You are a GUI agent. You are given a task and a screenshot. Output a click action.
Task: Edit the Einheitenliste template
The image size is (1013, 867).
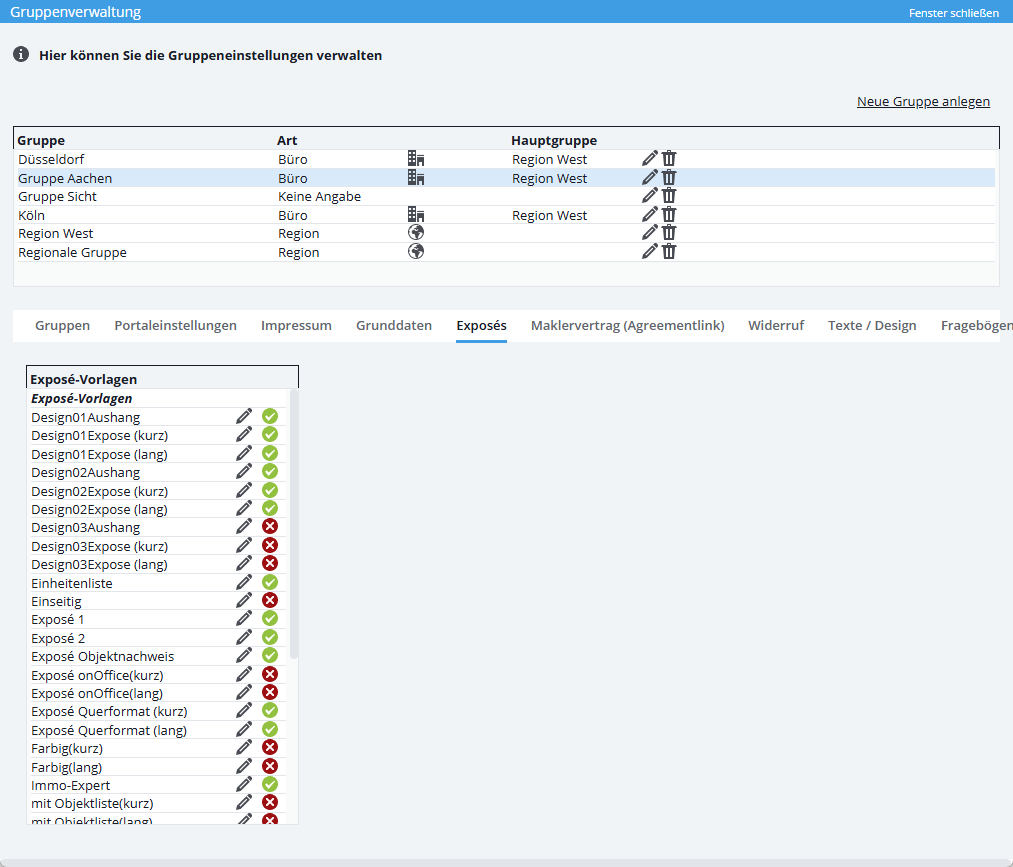pos(244,582)
